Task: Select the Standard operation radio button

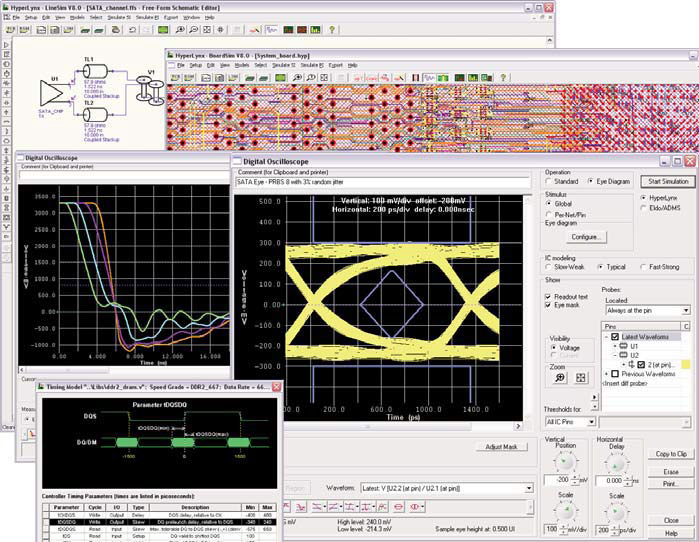Action: point(548,182)
